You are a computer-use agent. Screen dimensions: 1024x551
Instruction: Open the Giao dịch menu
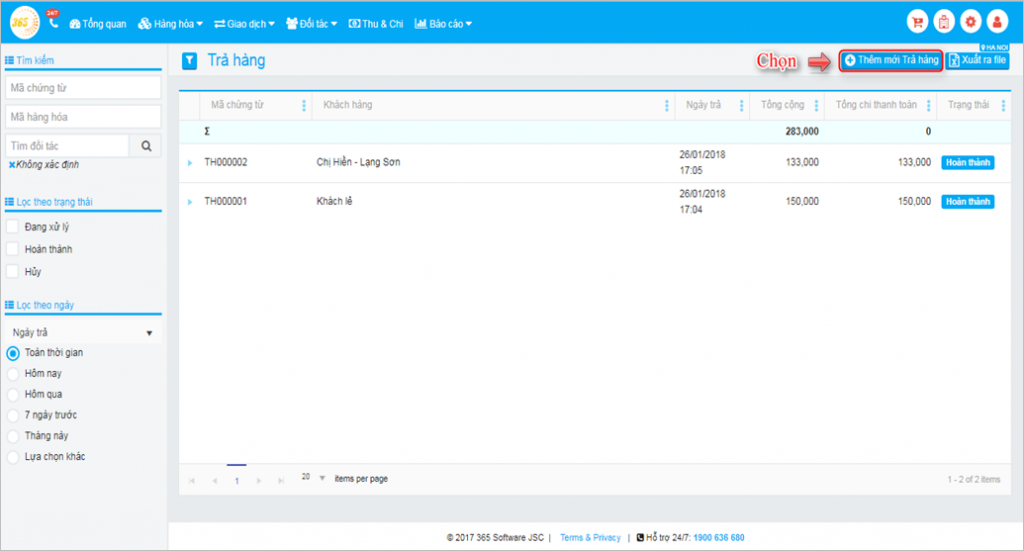click(244, 24)
